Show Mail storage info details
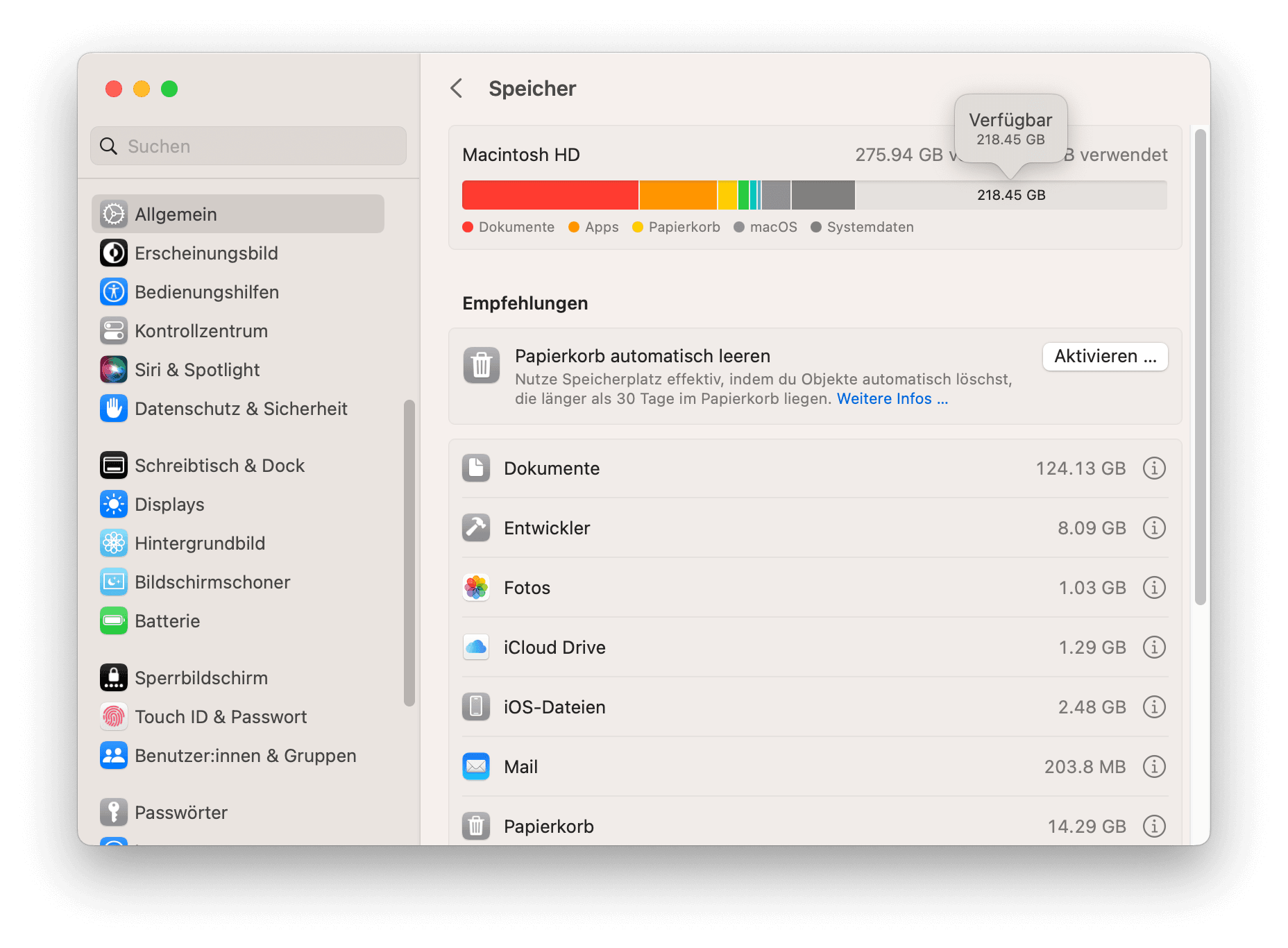Viewport: 1288px width, 948px height. (x=1154, y=767)
